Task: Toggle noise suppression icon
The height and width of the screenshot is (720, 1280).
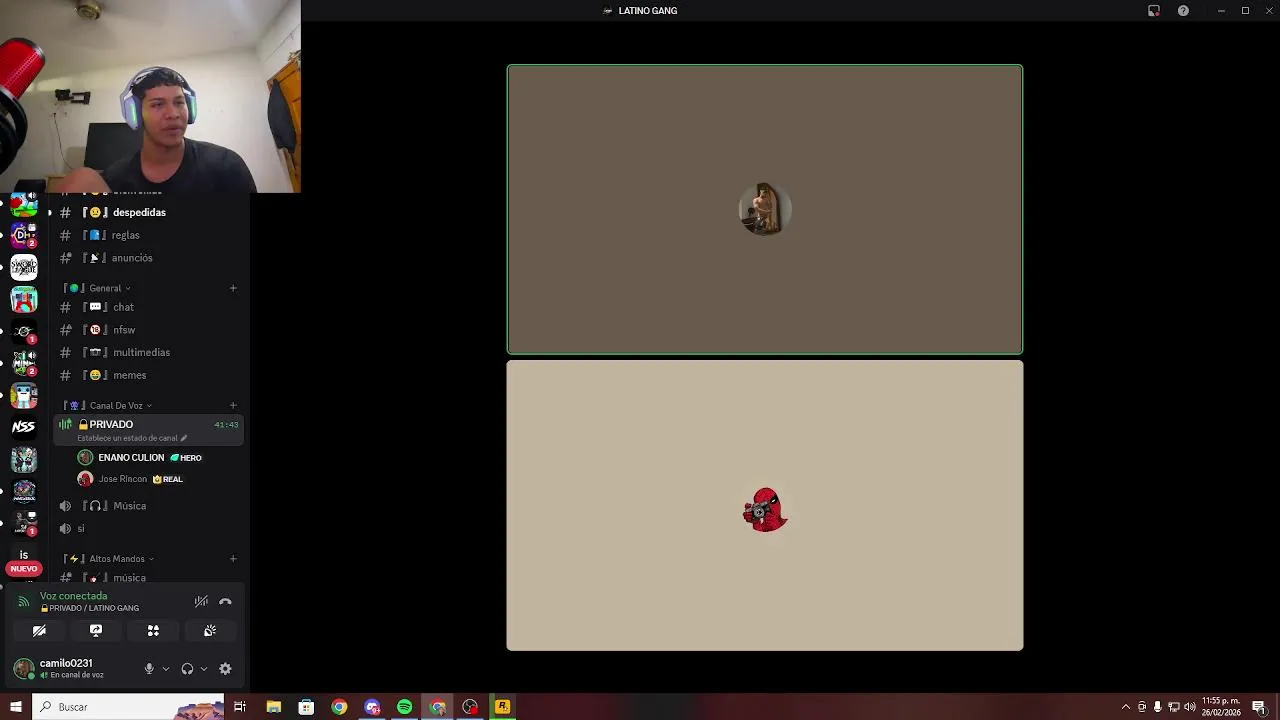Action: [201, 601]
